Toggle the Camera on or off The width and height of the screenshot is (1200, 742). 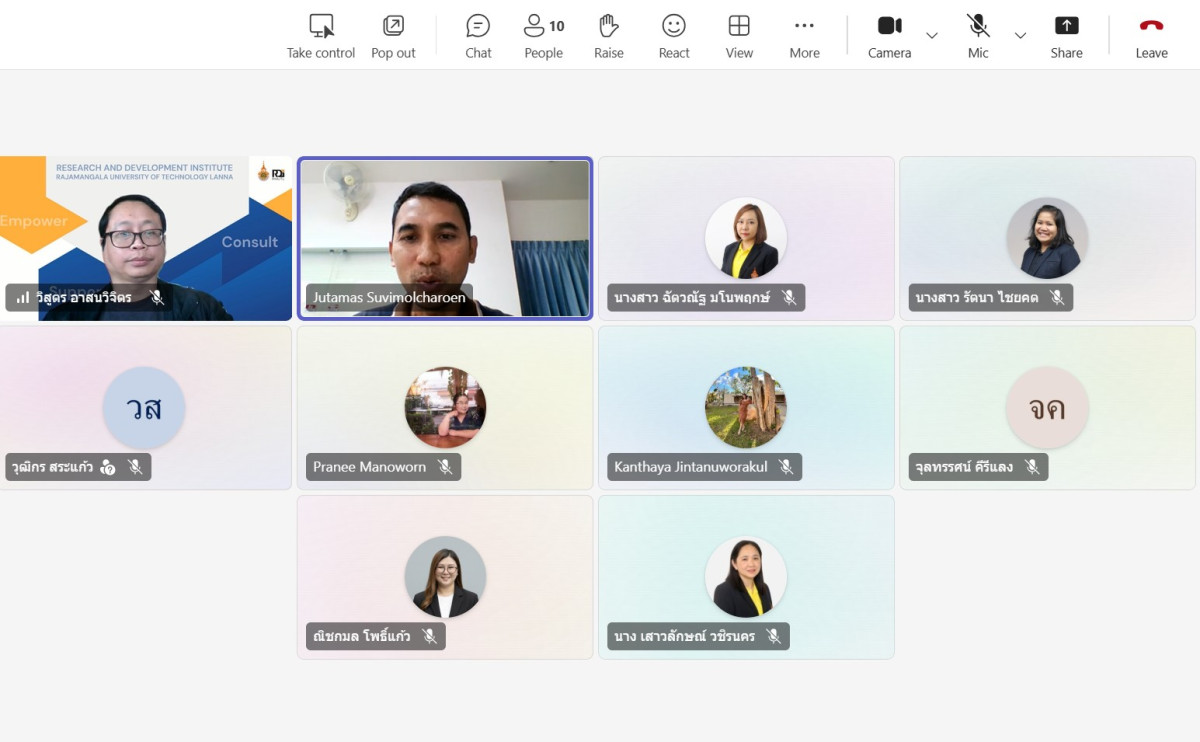889,27
